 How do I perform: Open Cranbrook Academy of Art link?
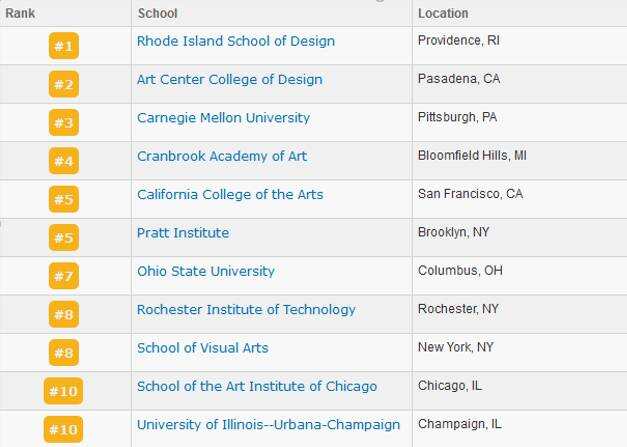click(222, 156)
